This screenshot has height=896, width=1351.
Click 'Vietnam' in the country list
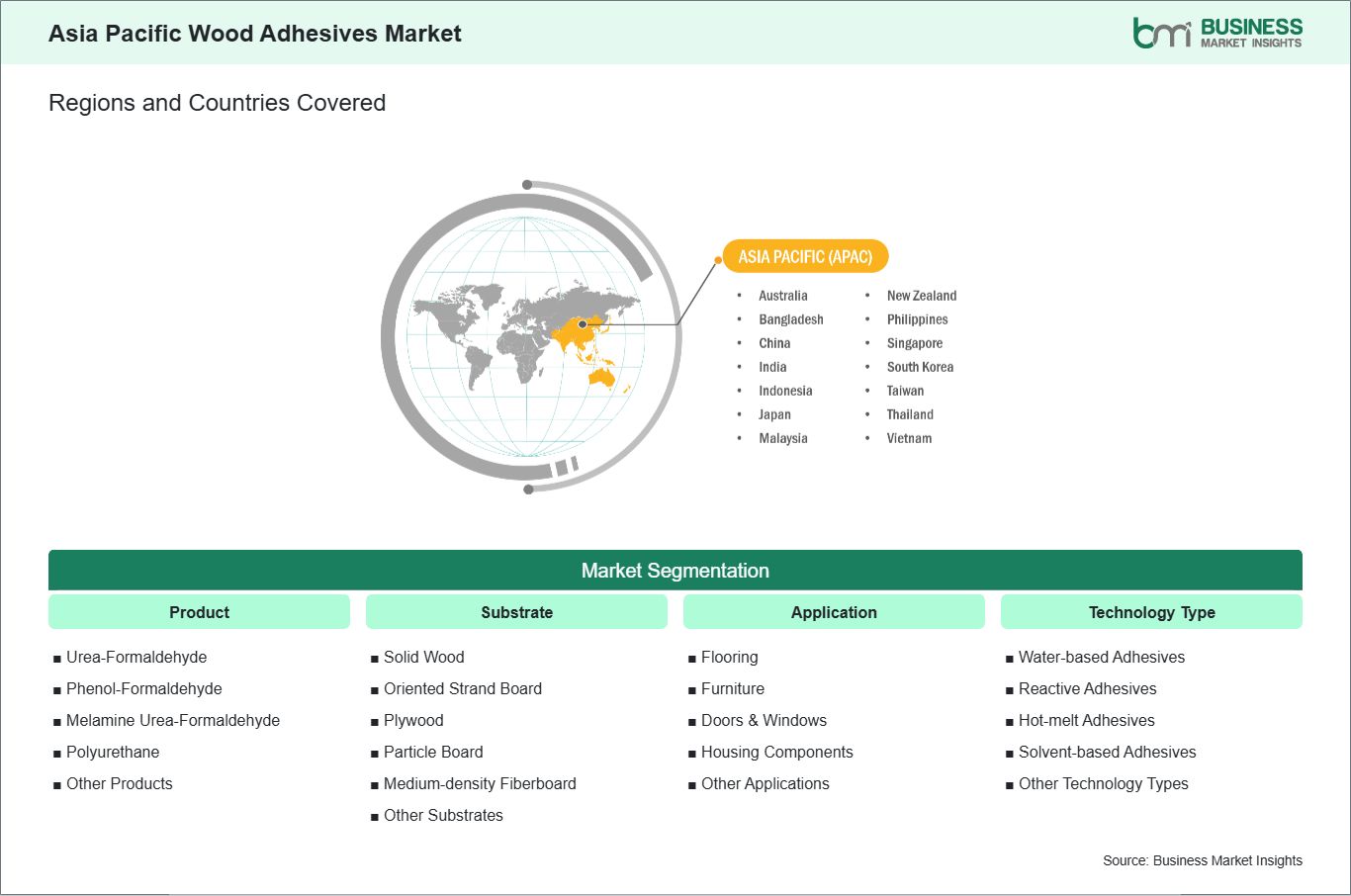(x=909, y=438)
